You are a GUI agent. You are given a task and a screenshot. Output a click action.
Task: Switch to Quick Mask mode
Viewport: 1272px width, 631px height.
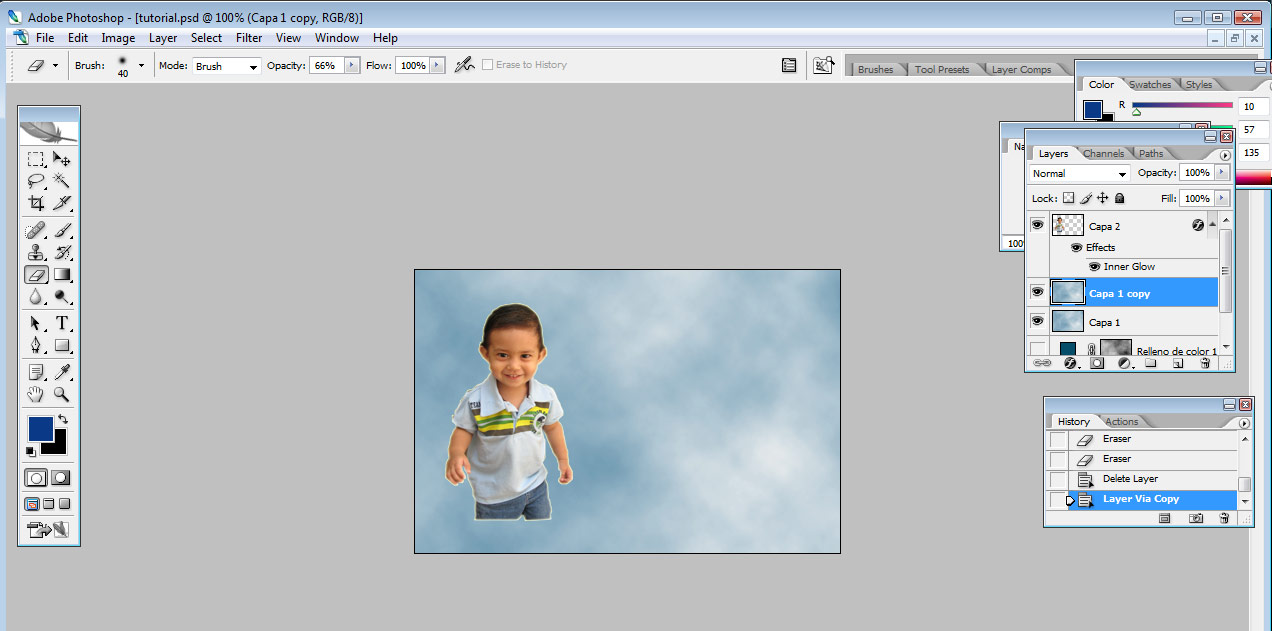pyautogui.click(x=61, y=478)
